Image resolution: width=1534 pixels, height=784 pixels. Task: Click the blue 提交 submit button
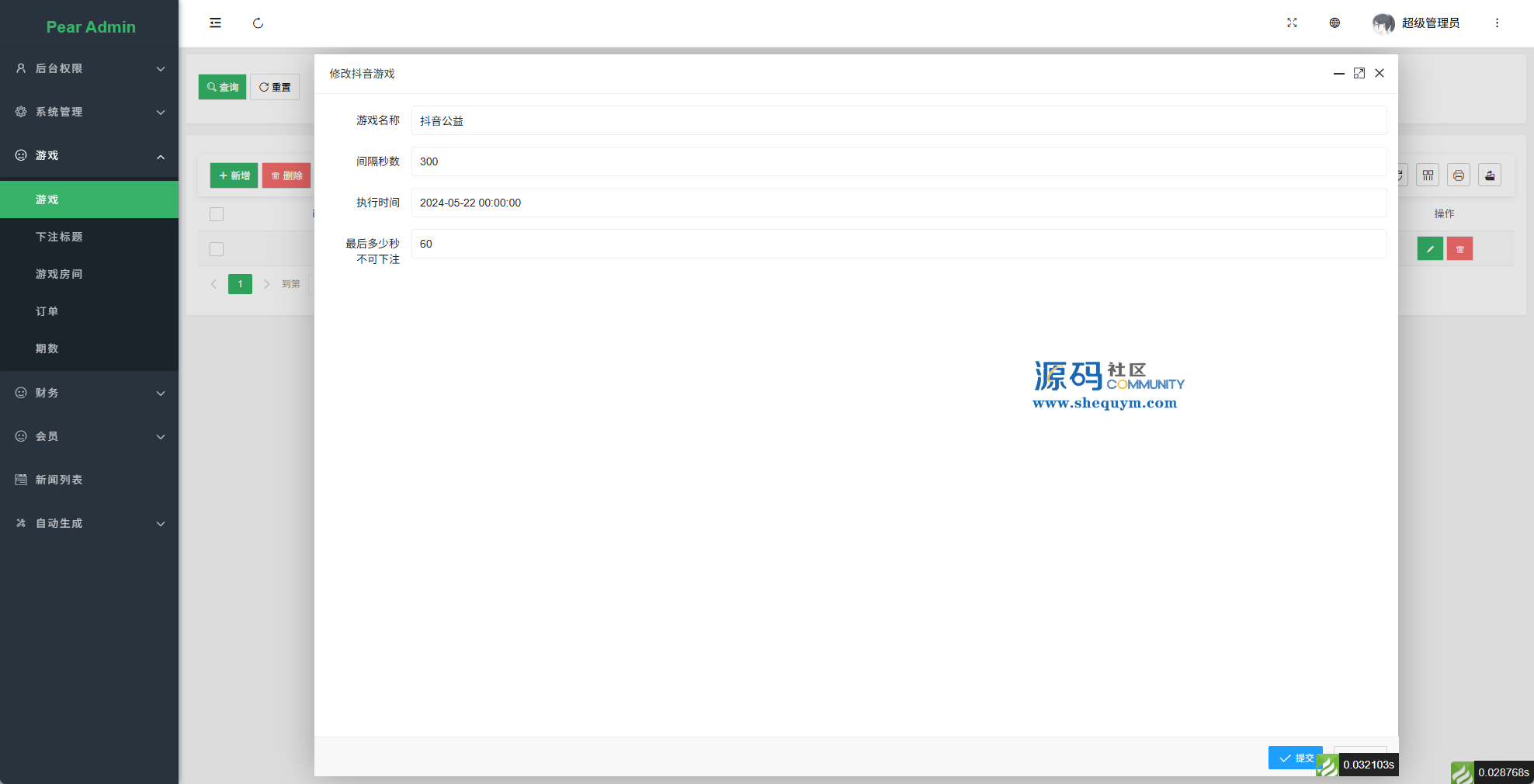[1294, 758]
